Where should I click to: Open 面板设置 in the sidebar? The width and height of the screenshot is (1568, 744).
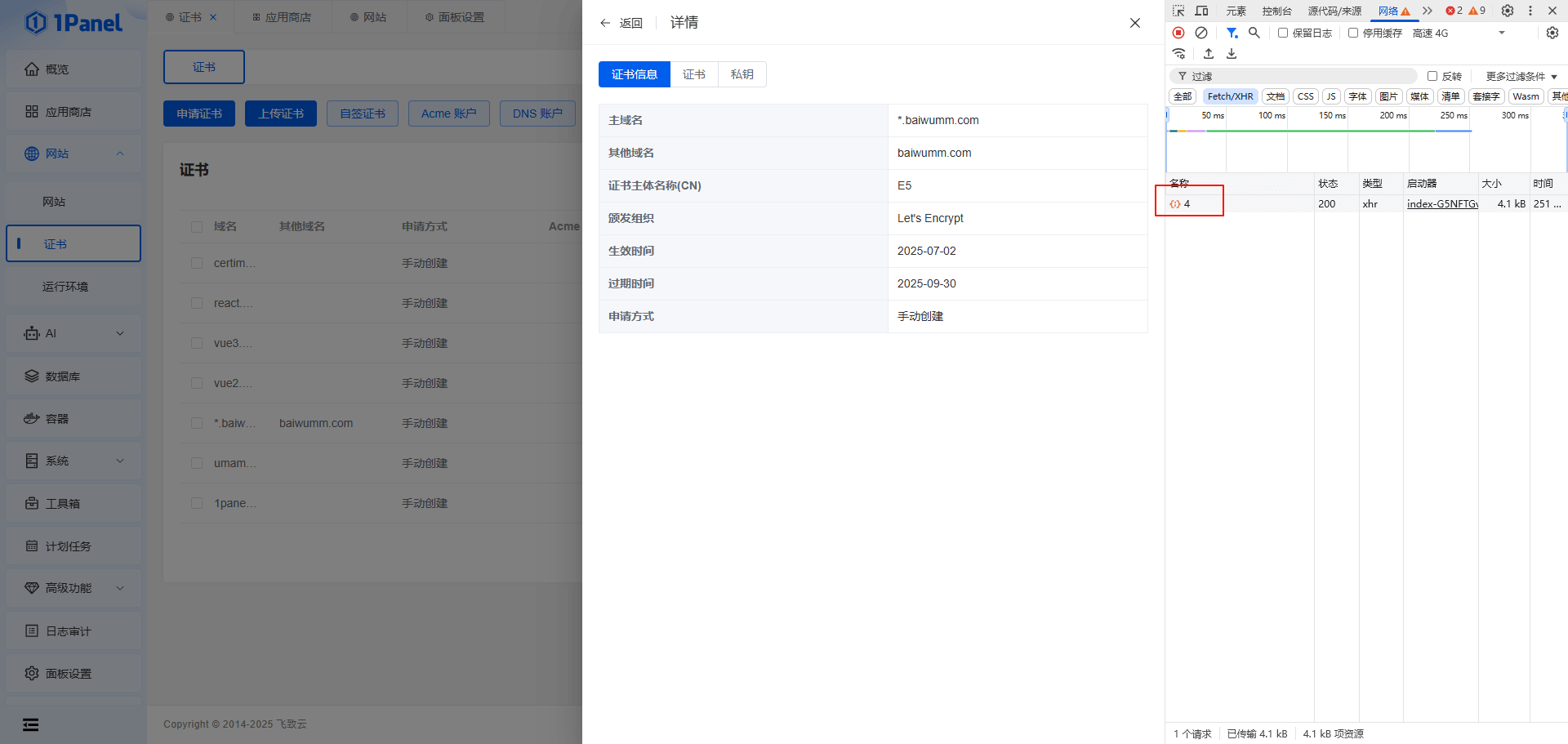pos(73,674)
